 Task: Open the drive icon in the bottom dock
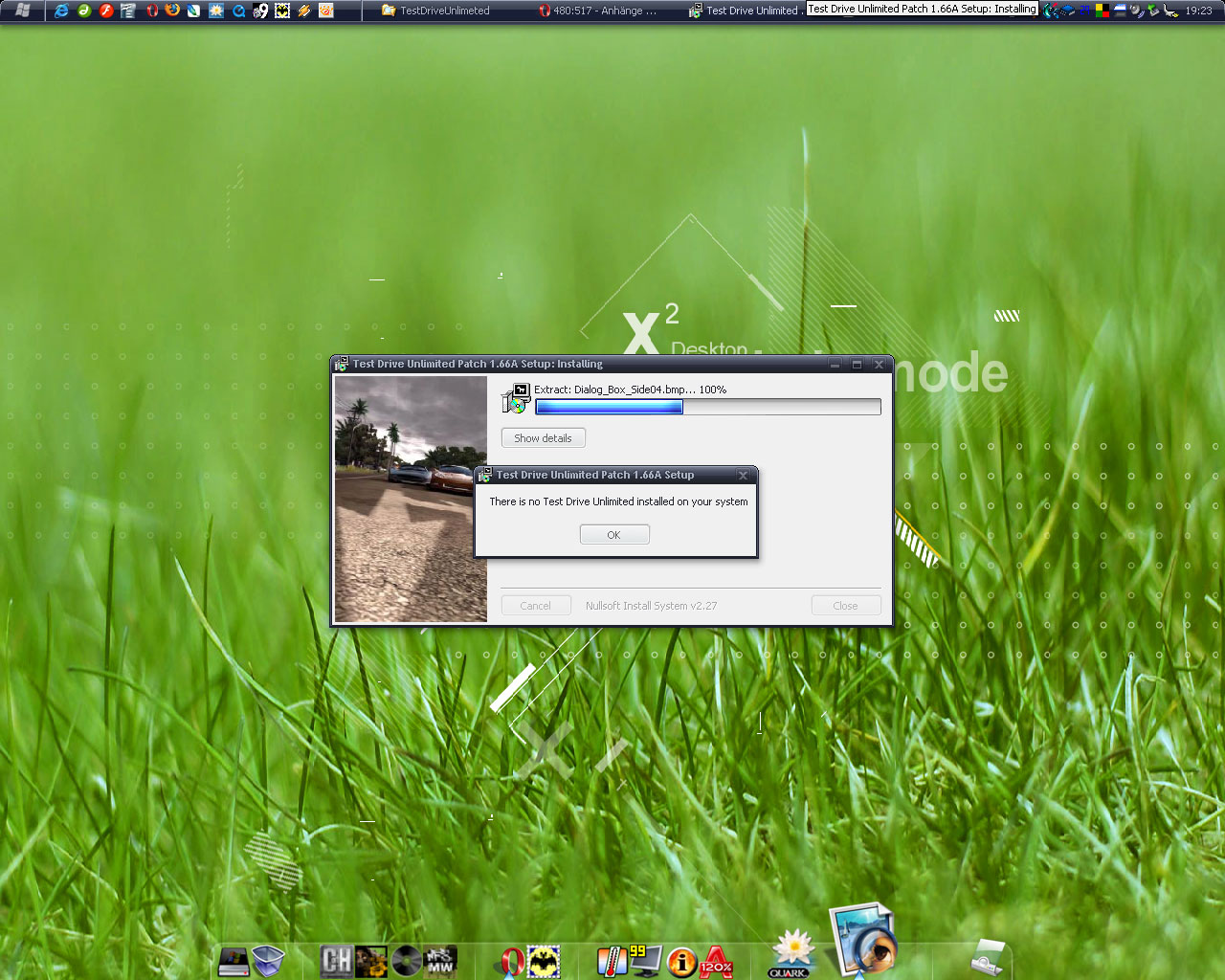pos(234,962)
